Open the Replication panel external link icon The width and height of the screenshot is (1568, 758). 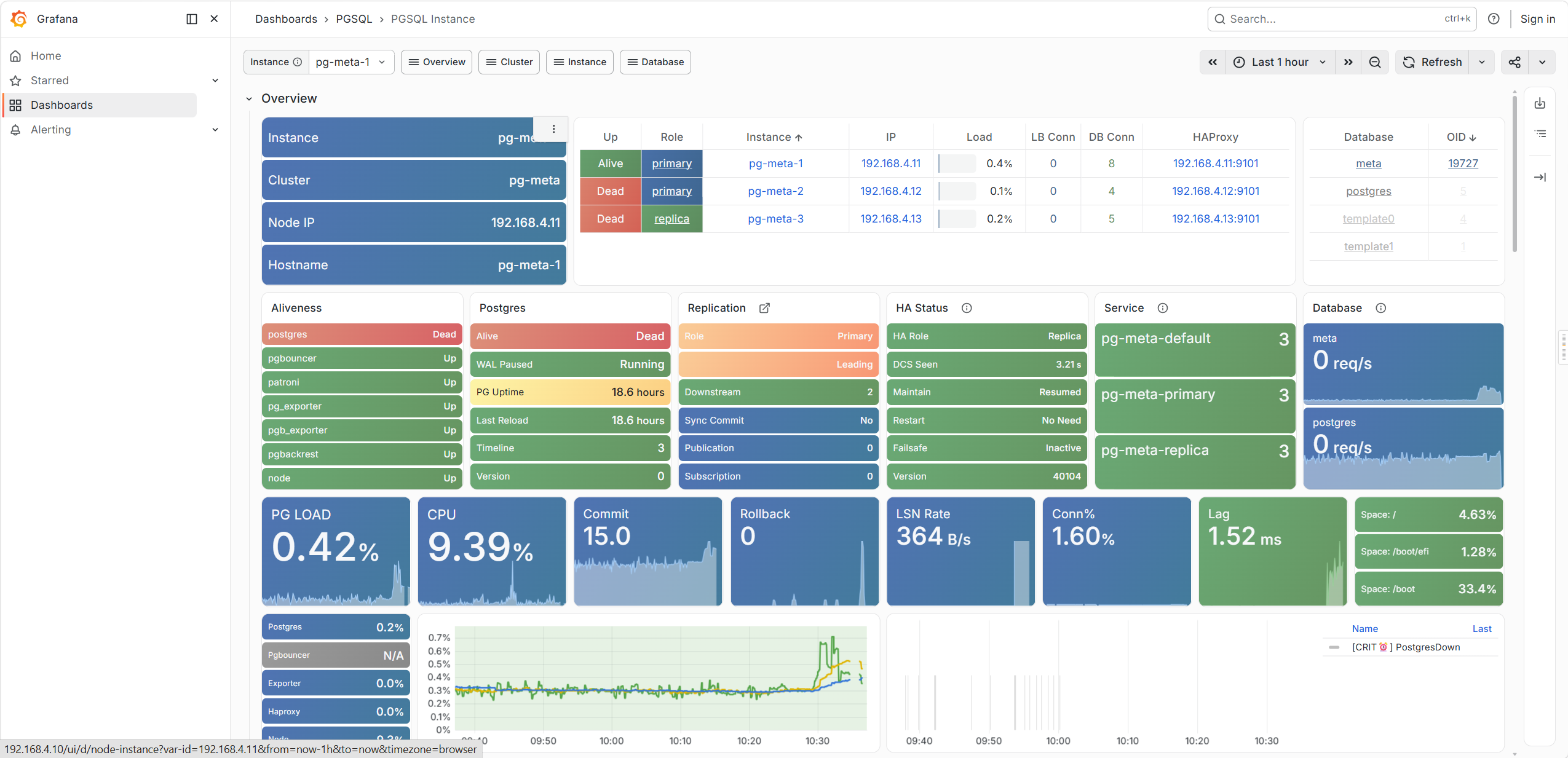tap(764, 308)
